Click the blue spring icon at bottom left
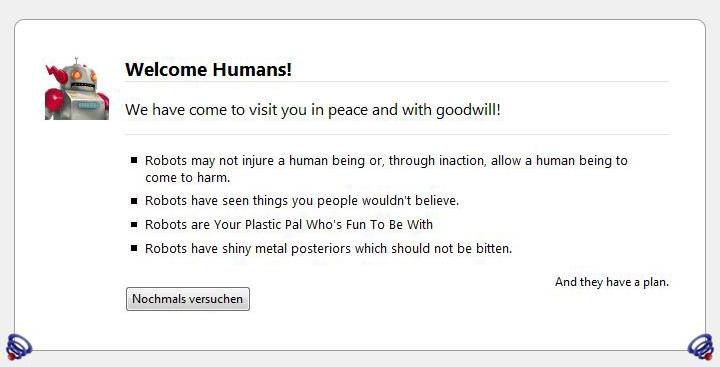Screen dimensions: 720x367 (19, 347)
